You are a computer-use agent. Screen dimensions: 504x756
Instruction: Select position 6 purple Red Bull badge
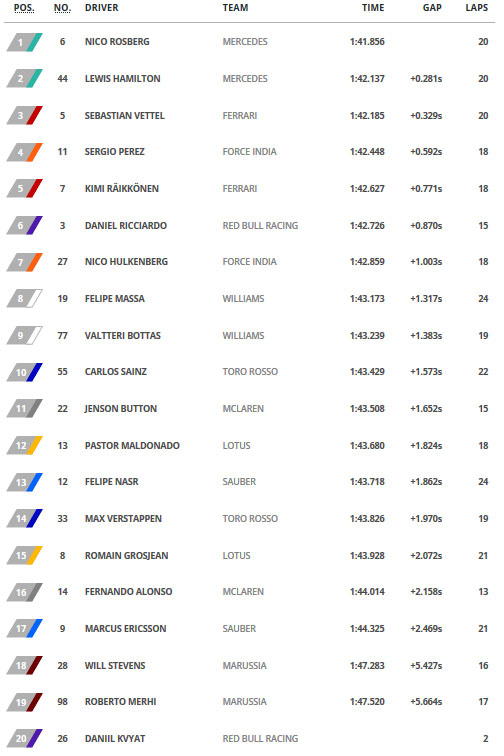pyautogui.click(x=25, y=226)
